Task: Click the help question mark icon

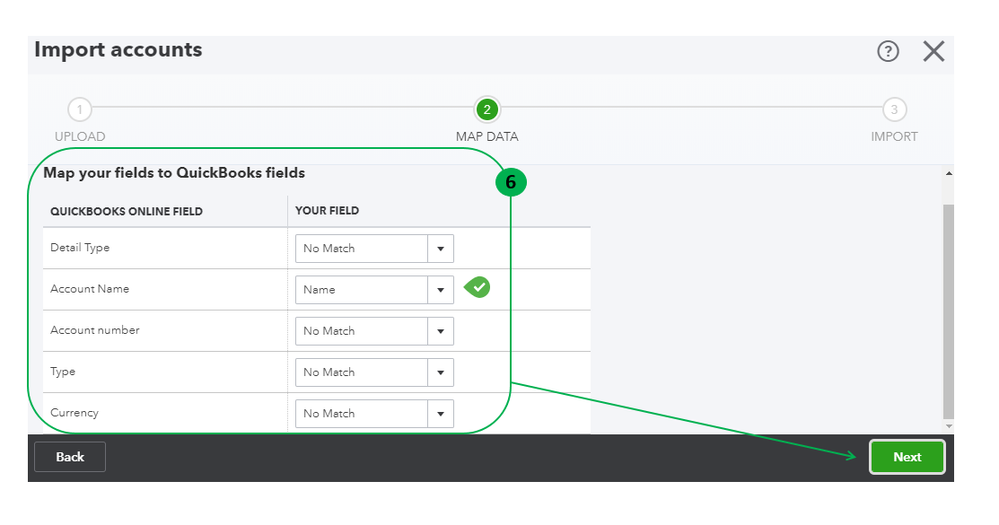Action: pos(887,52)
